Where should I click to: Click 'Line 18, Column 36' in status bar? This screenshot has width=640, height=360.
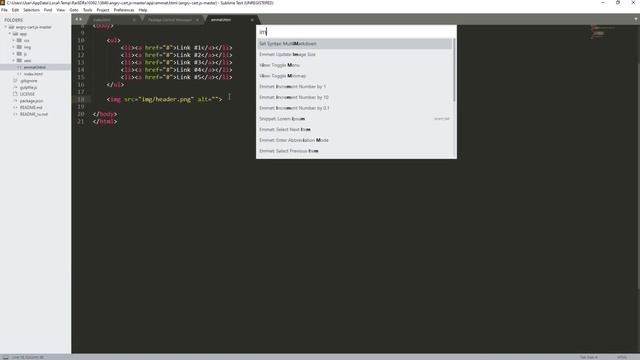28,357
